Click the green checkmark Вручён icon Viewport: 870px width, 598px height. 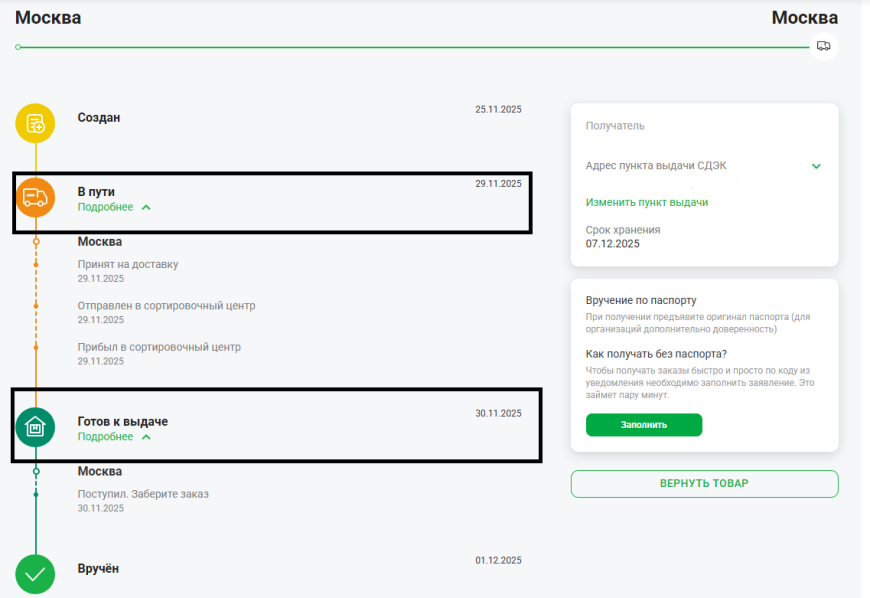35,574
